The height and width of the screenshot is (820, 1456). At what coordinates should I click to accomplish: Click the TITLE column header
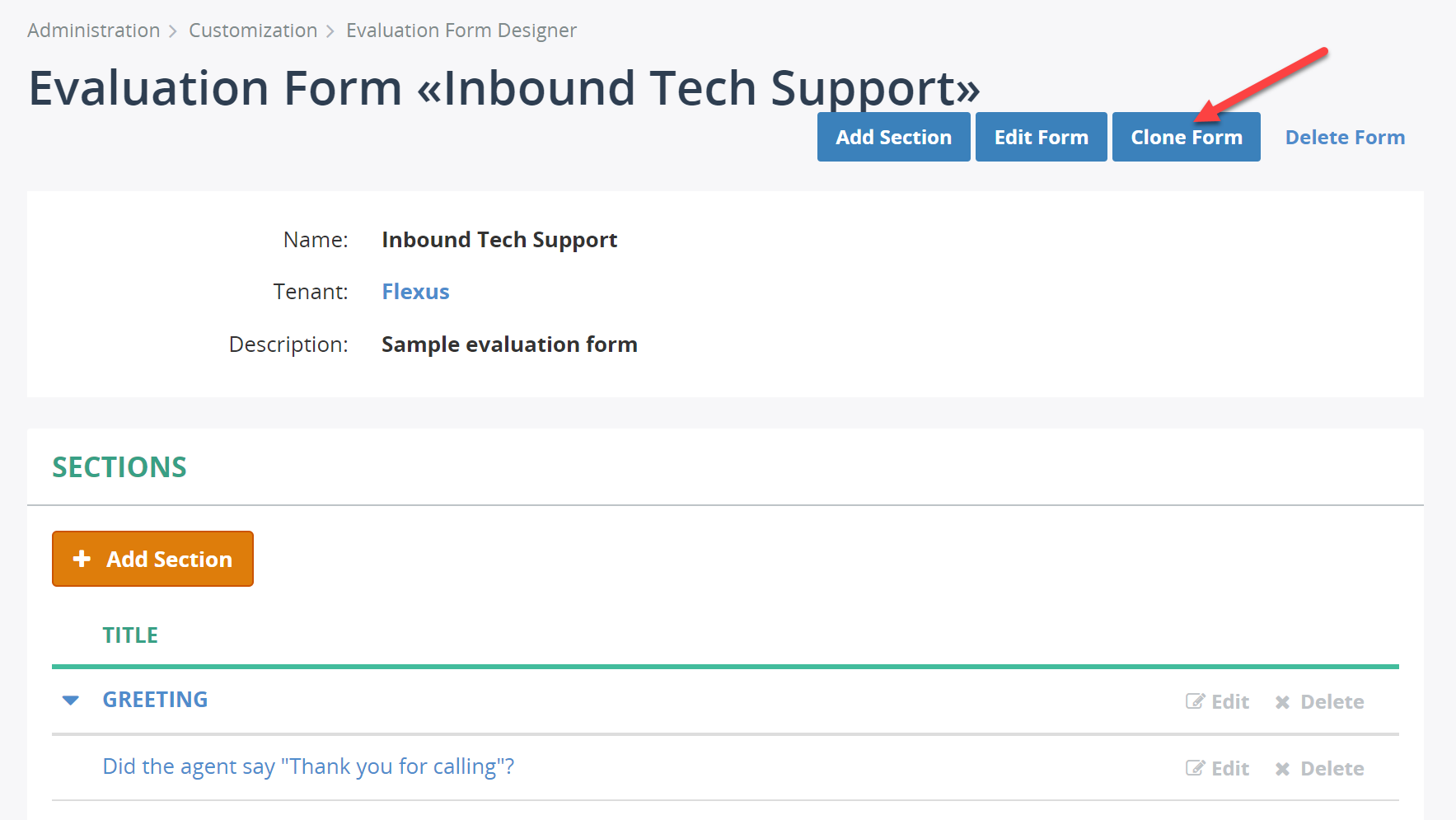130,635
